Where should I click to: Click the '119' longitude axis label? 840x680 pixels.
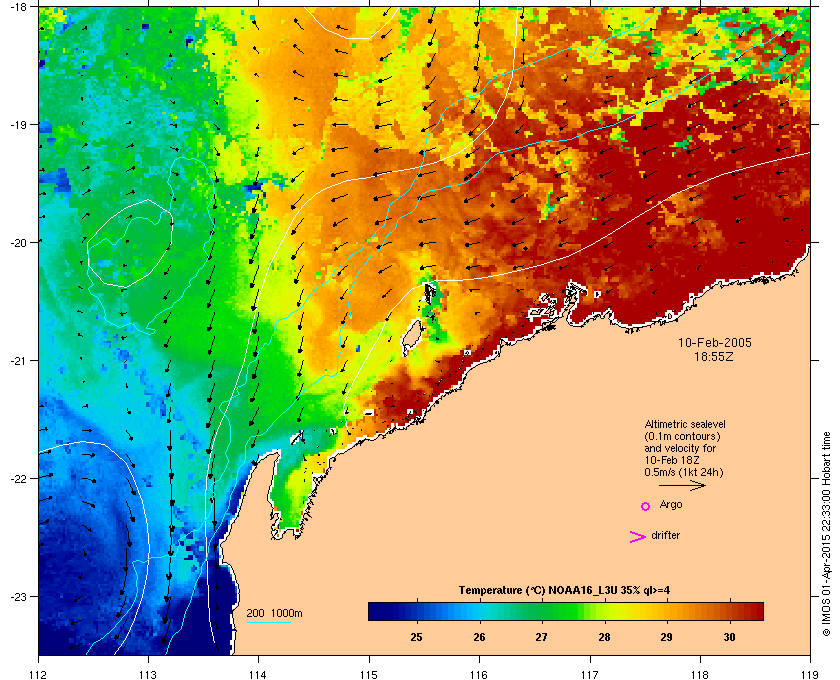pyautogui.click(x=810, y=675)
